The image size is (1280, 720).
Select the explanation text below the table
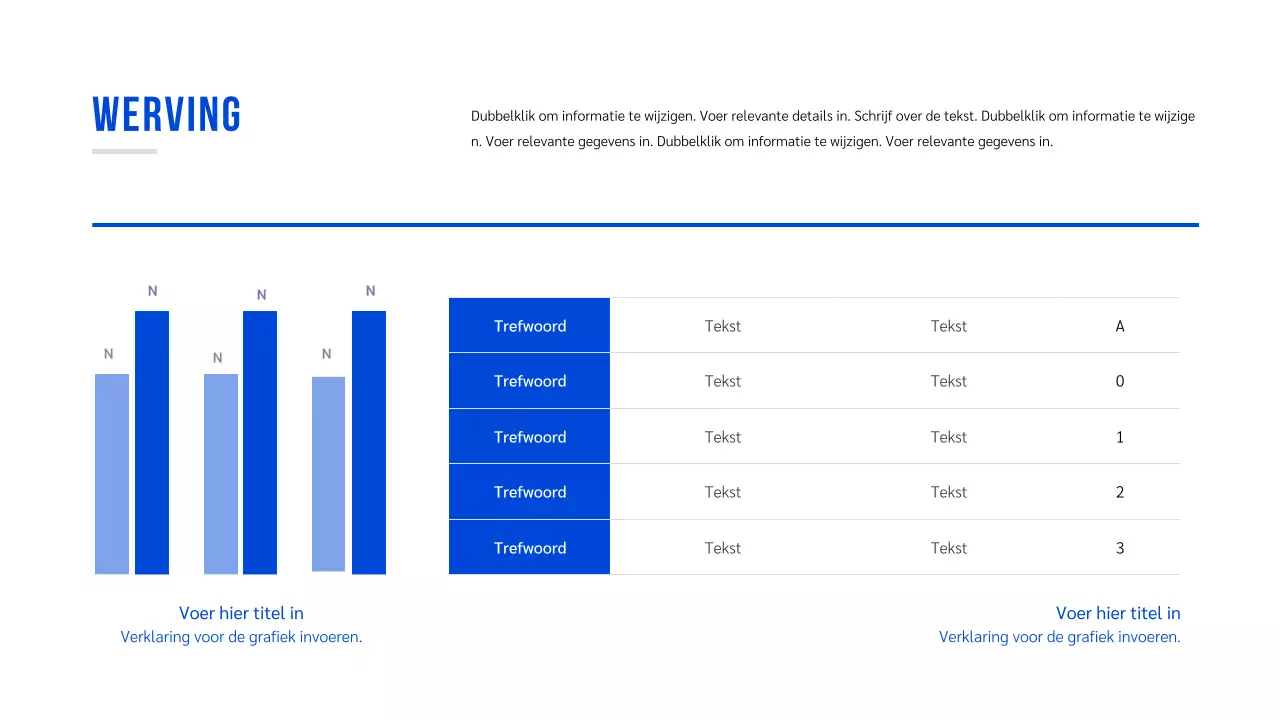tap(1059, 637)
